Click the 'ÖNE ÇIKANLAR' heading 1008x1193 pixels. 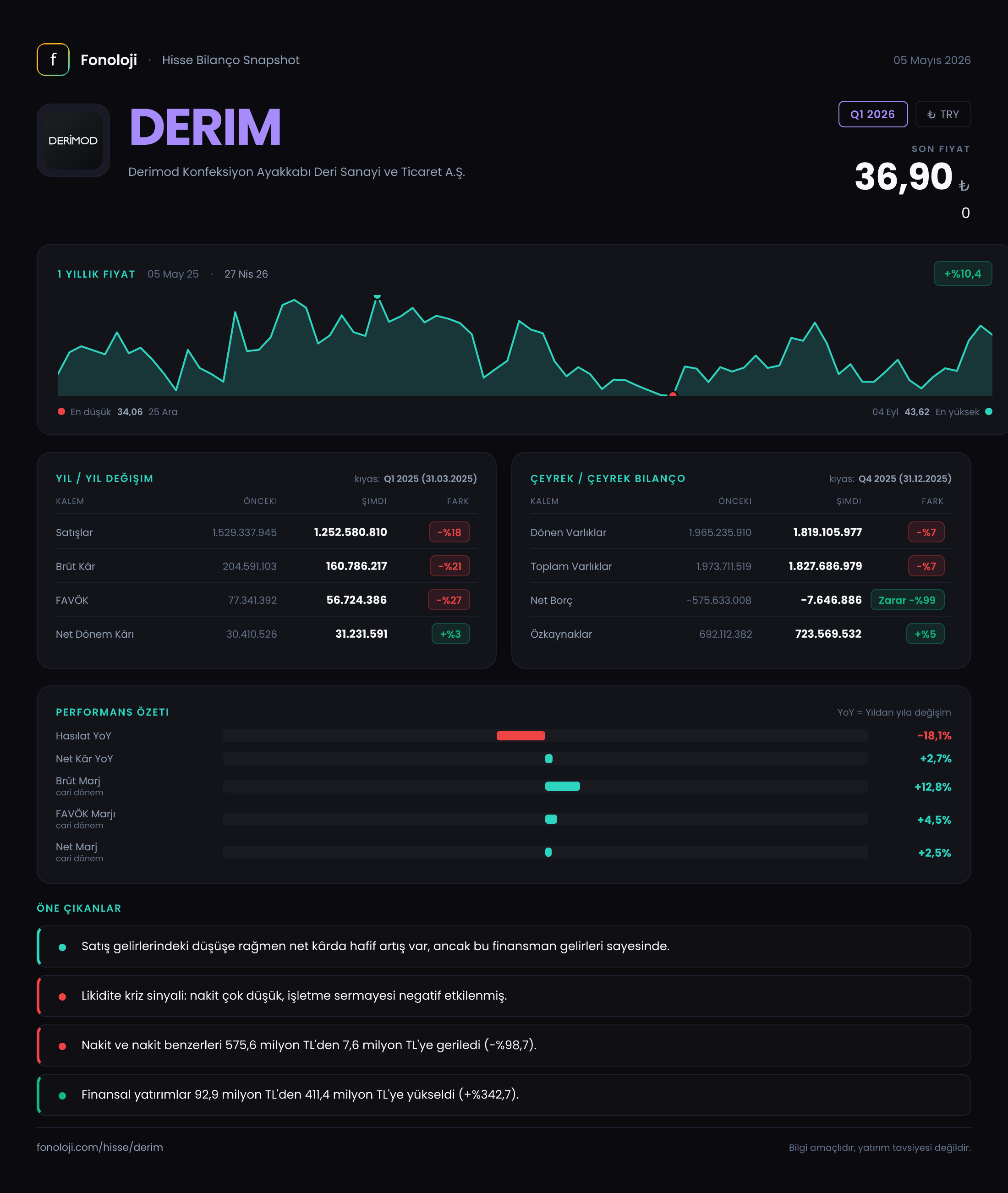point(79,908)
